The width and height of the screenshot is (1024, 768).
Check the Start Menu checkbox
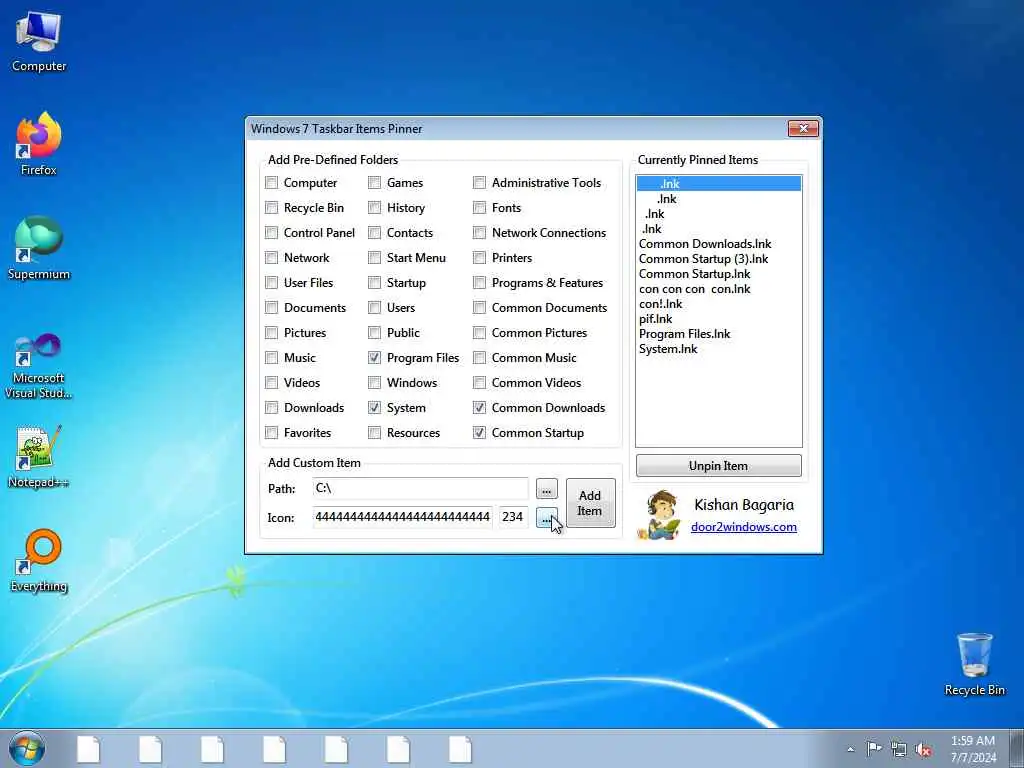374,257
